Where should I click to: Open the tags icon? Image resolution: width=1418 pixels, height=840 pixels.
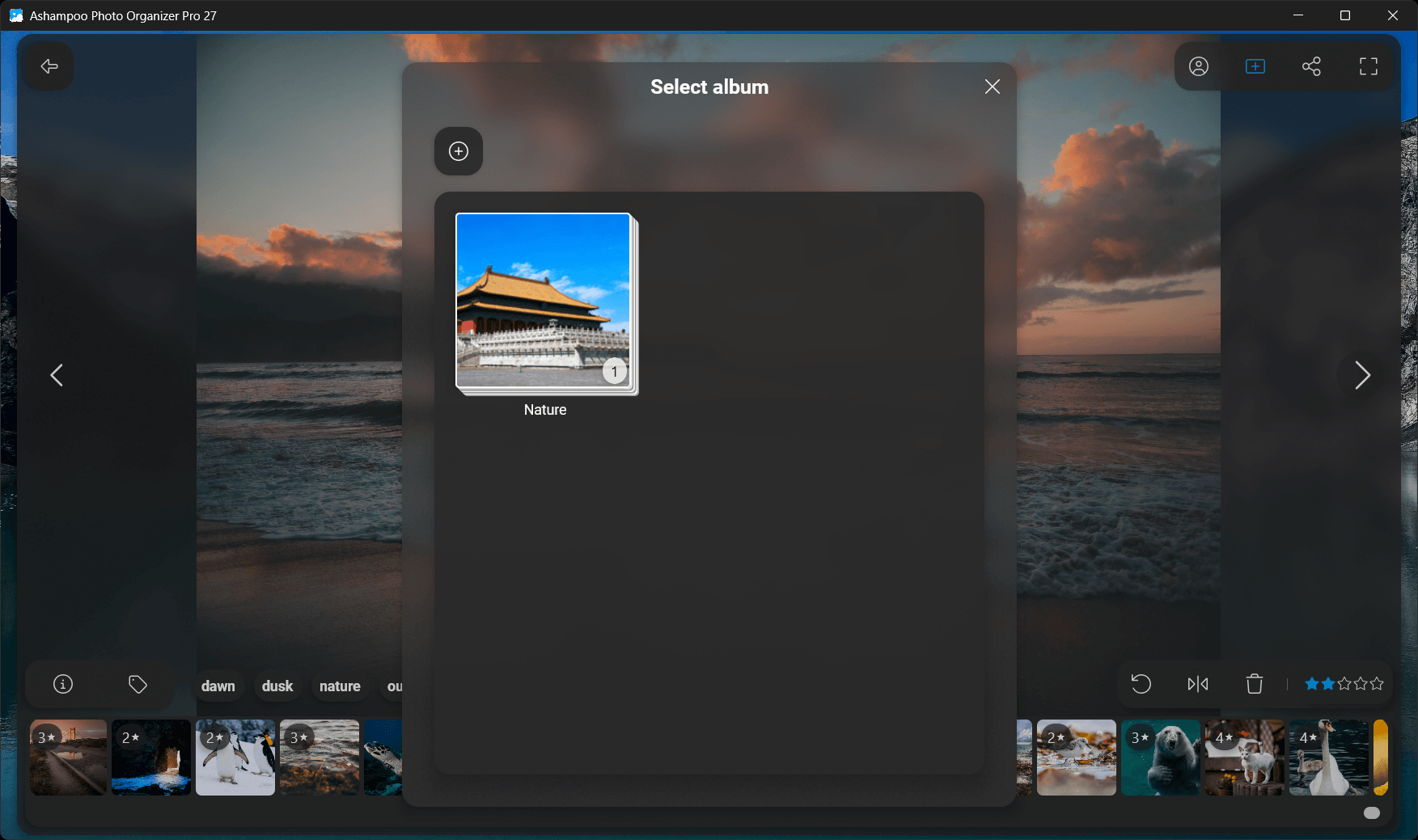pos(138,685)
